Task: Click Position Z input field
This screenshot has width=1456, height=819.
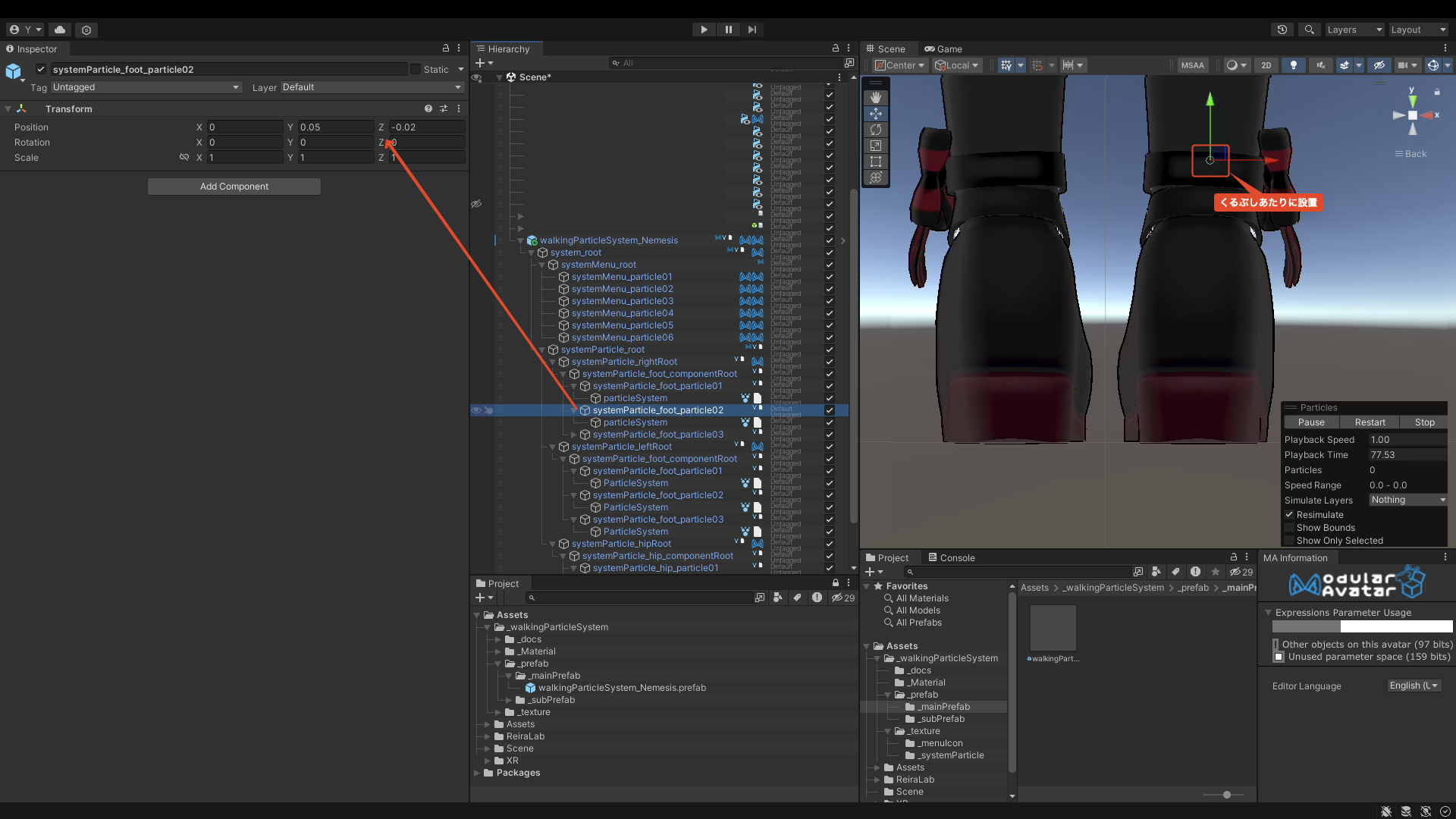Action: (426, 127)
